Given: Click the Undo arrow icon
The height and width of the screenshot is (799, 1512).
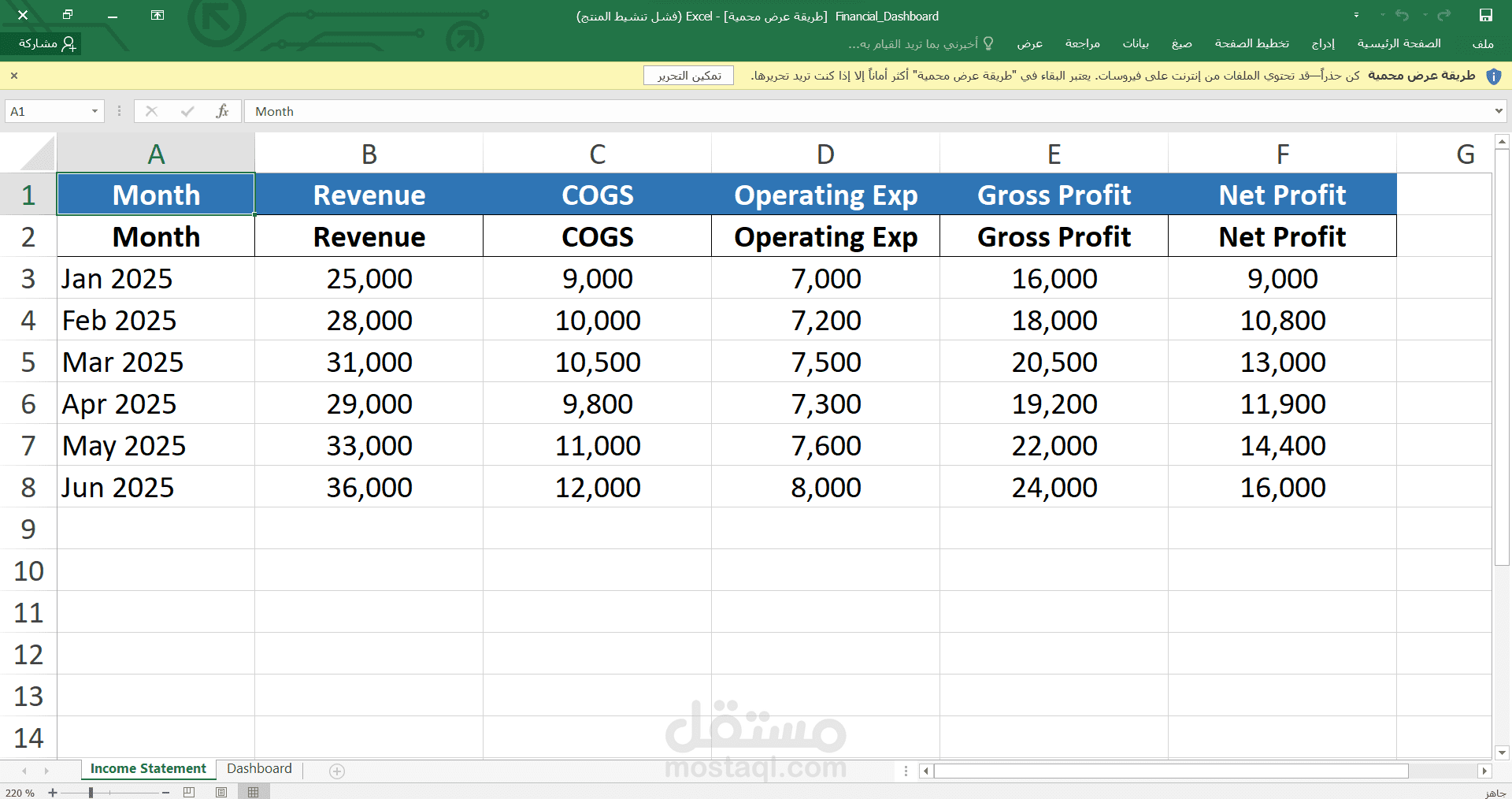Looking at the screenshot, I should coord(1403,15).
